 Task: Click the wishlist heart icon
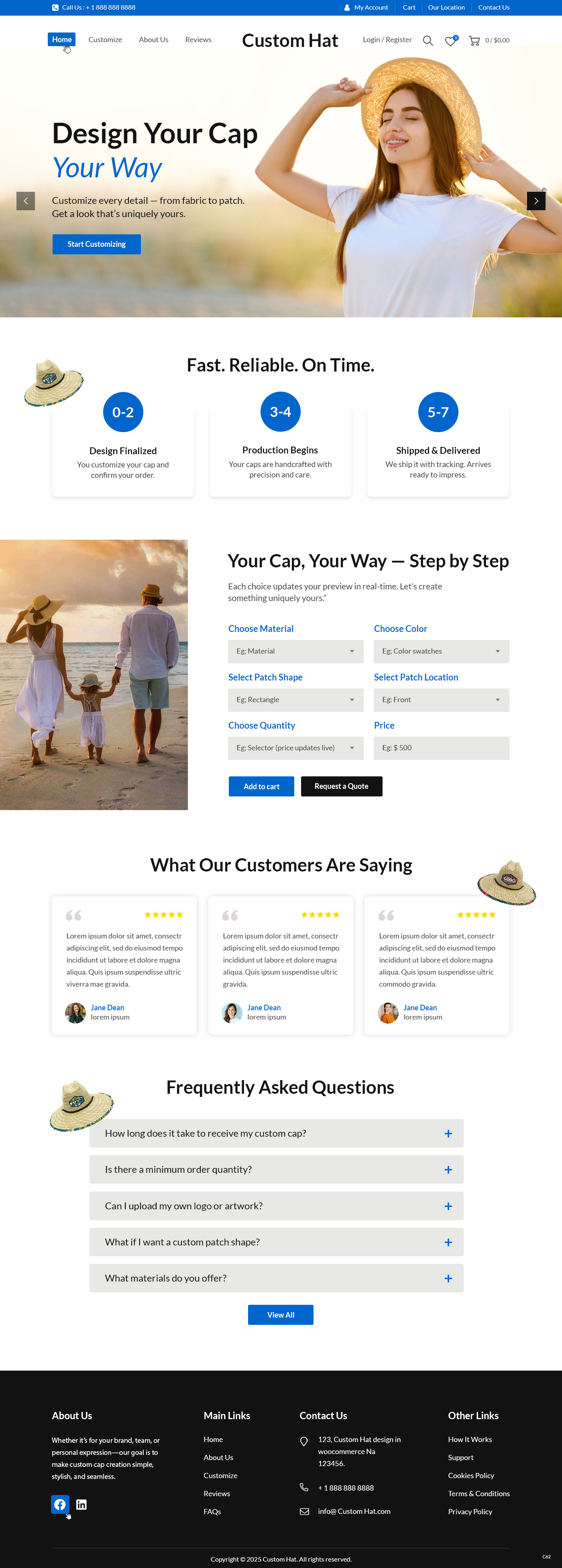[x=450, y=41]
